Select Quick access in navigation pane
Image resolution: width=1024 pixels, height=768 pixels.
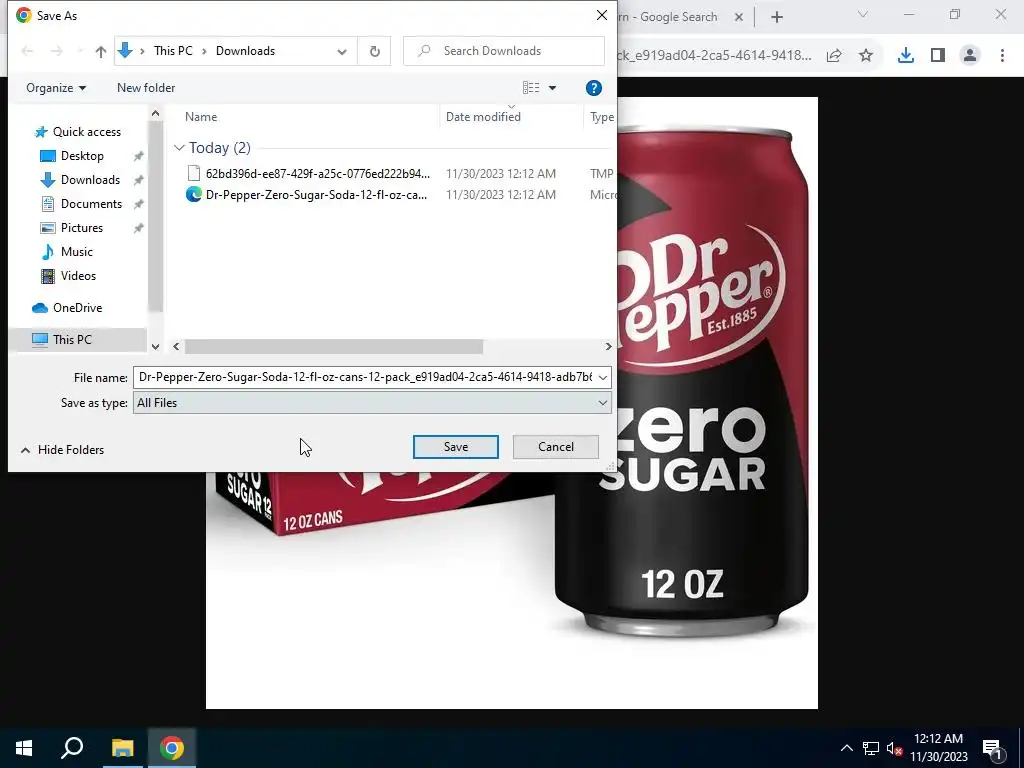87,131
